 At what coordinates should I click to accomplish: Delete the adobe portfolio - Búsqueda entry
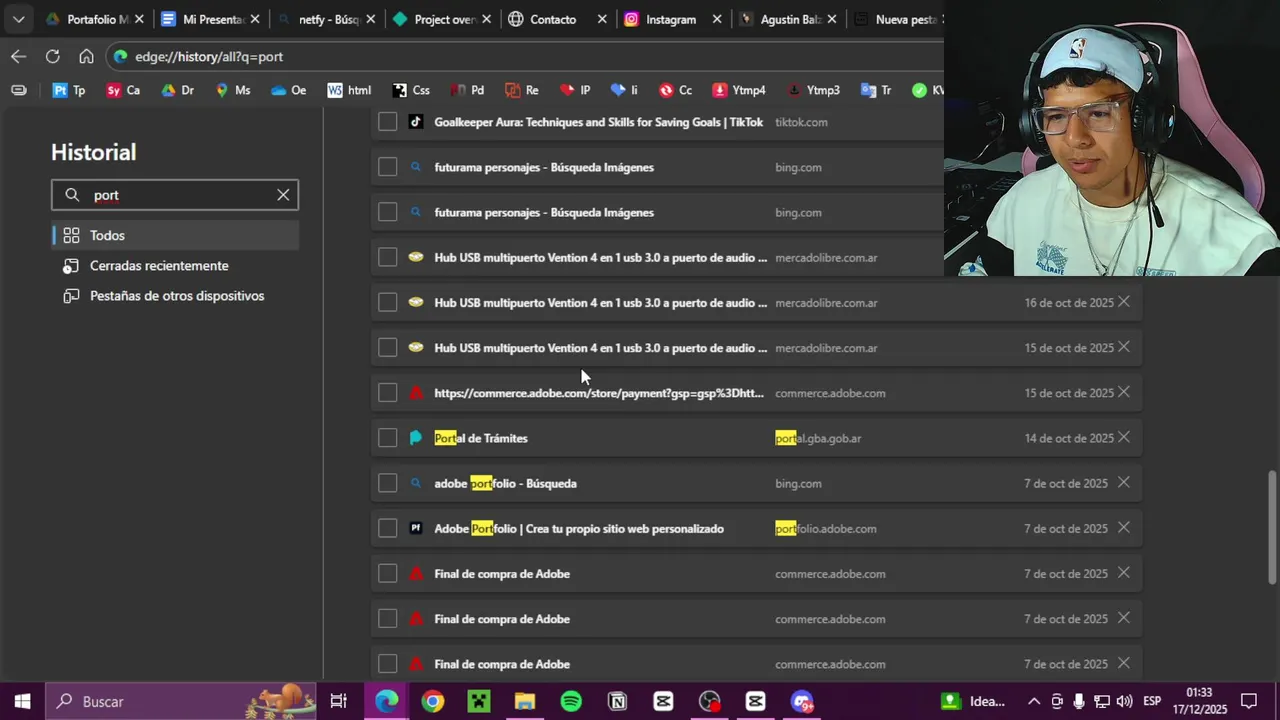[1124, 483]
